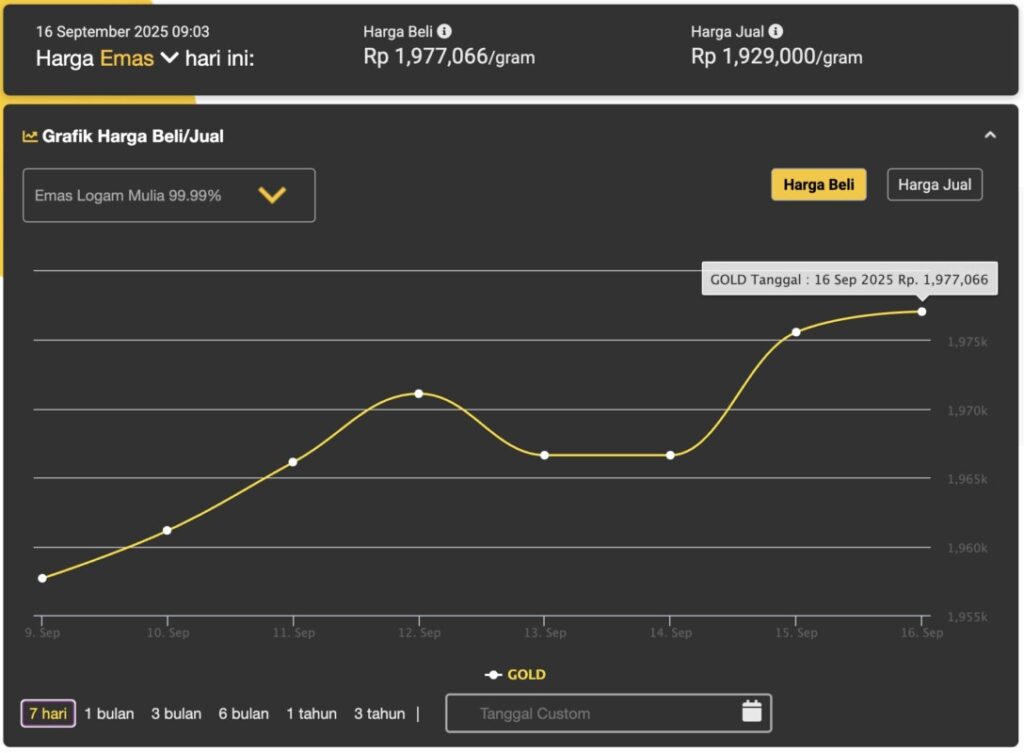This screenshot has height=753, width=1024.
Task: Choose the 1 tahun time range
Action: point(311,713)
